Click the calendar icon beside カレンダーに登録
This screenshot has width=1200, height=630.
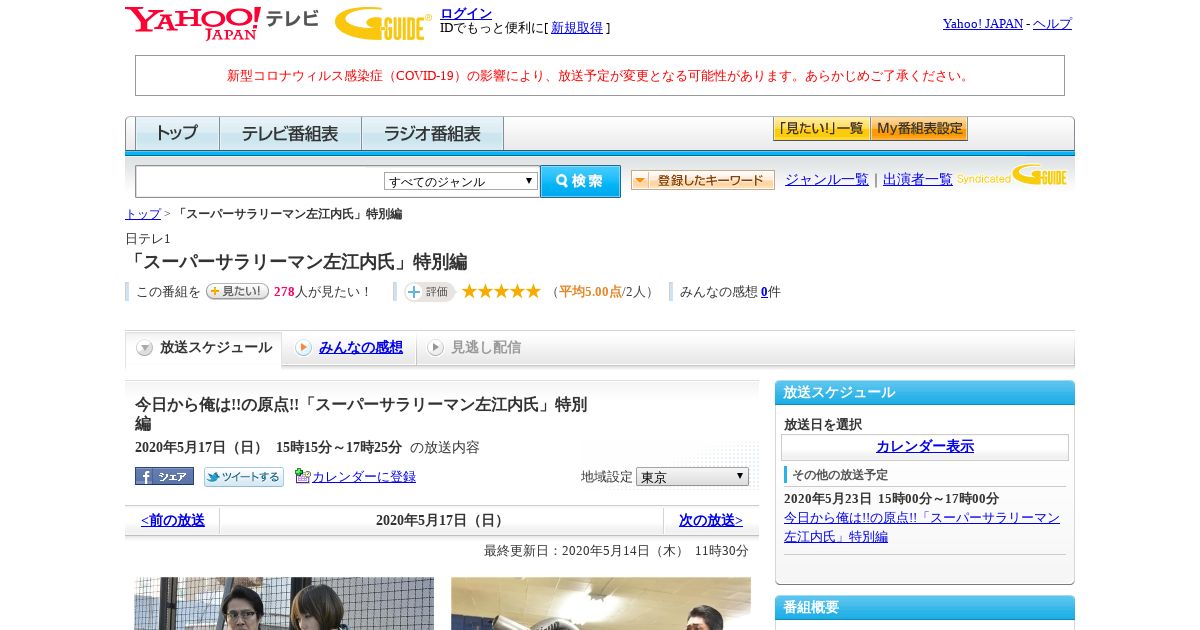click(303, 476)
